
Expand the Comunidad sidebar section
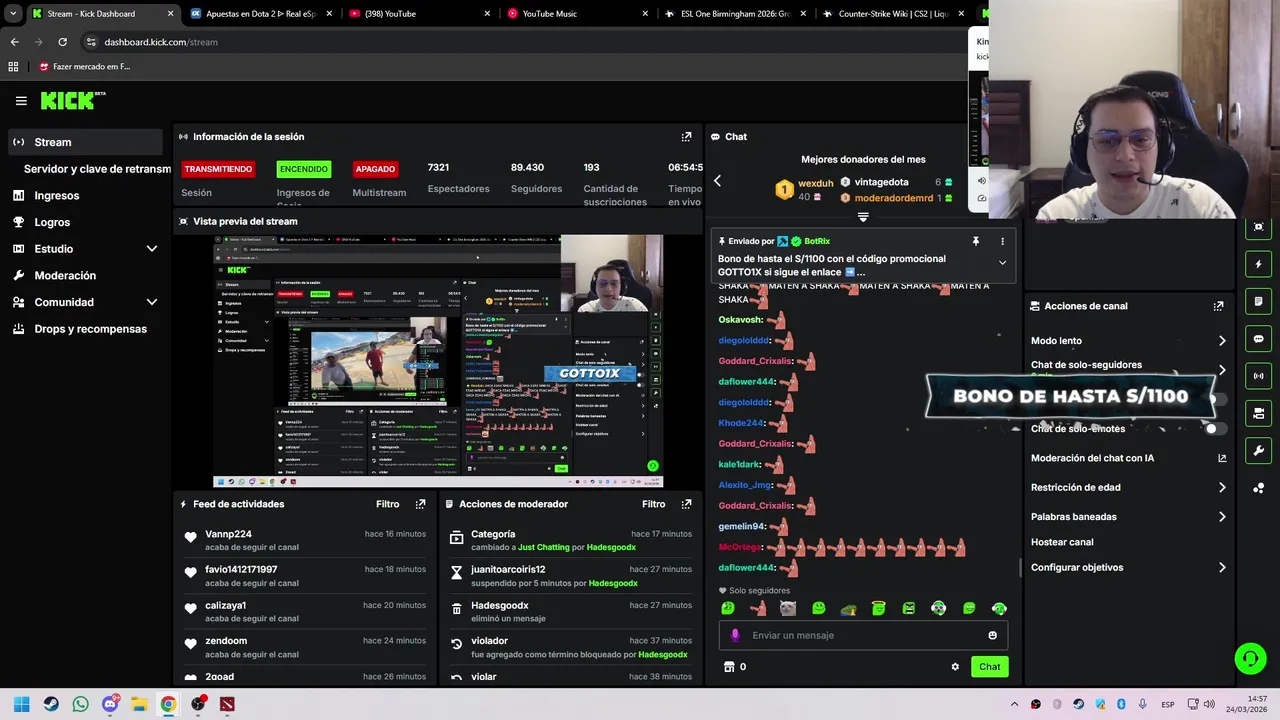[x=152, y=302]
